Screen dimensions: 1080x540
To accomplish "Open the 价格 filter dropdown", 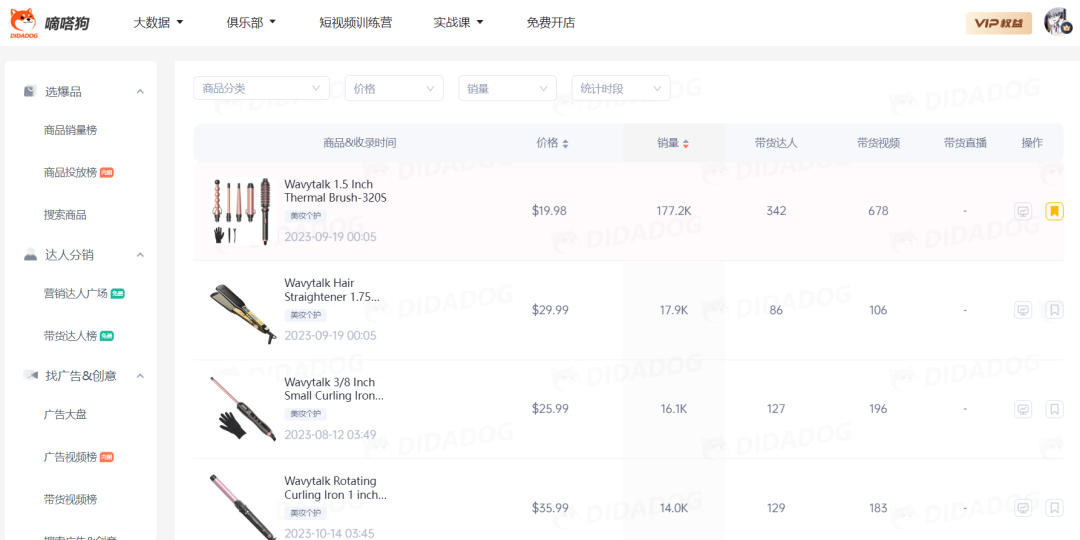I will click(393, 88).
